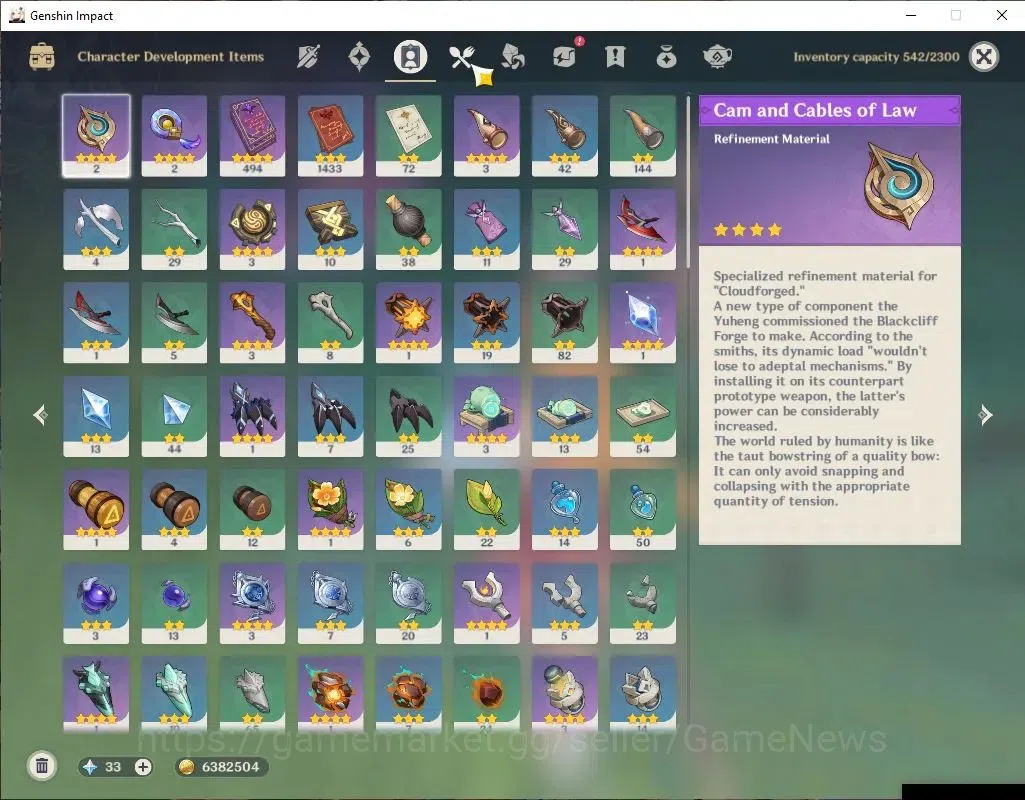Click the large item icon in detail panel
This screenshot has width=1025, height=800.
(x=898, y=185)
